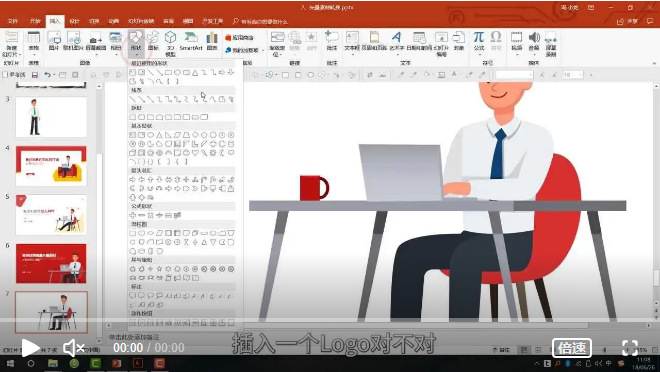Click the 倍速 playback speed button
The image size is (660, 372).
point(572,348)
